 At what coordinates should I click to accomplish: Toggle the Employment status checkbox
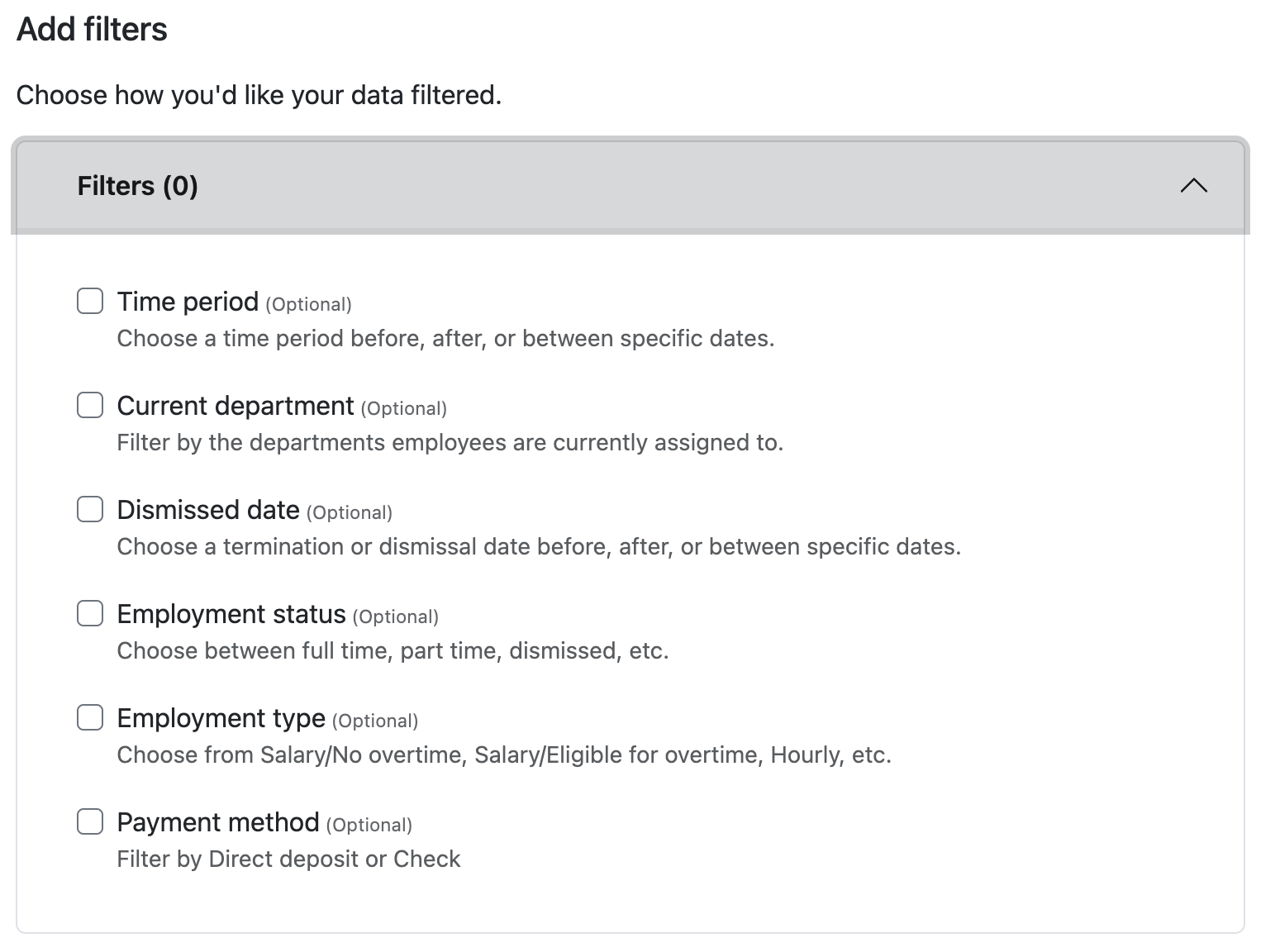click(90, 613)
